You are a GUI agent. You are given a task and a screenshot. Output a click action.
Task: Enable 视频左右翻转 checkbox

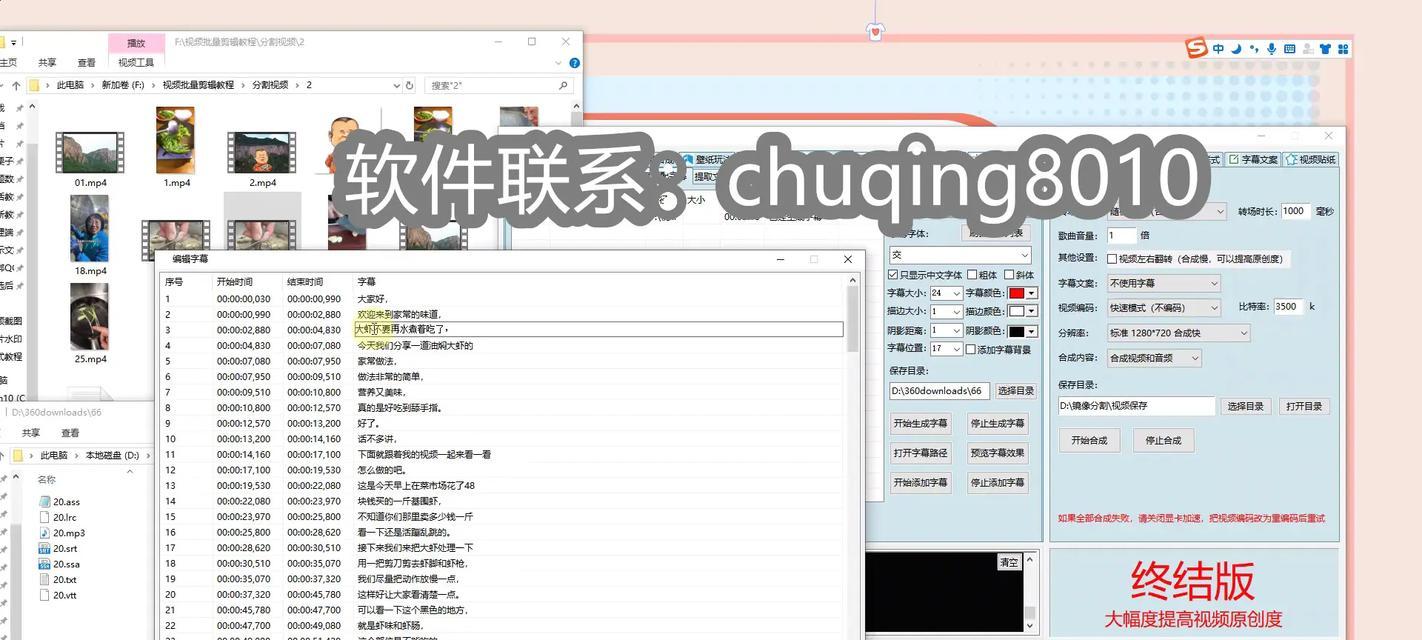tap(1112, 259)
